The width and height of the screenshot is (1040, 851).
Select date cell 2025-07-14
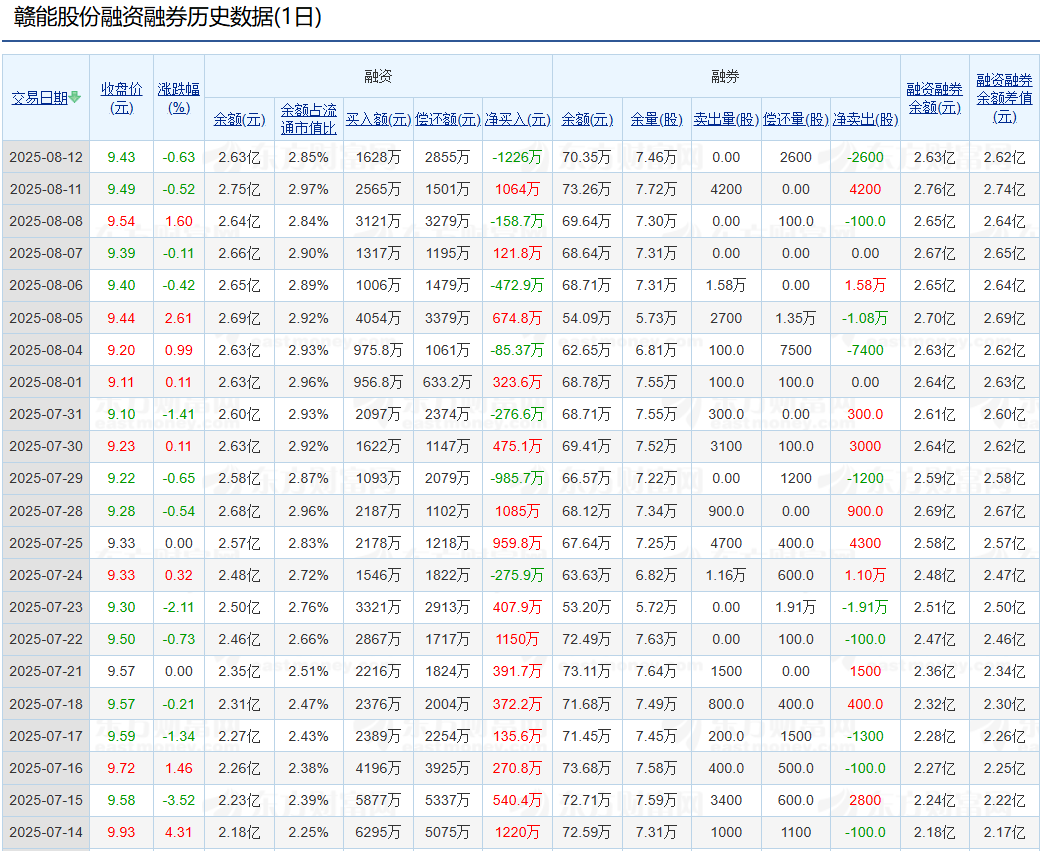point(46,832)
